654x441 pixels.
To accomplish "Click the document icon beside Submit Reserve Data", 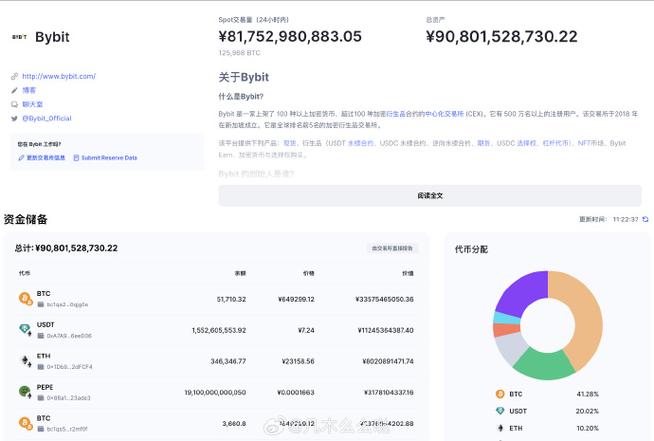I will [x=76, y=158].
